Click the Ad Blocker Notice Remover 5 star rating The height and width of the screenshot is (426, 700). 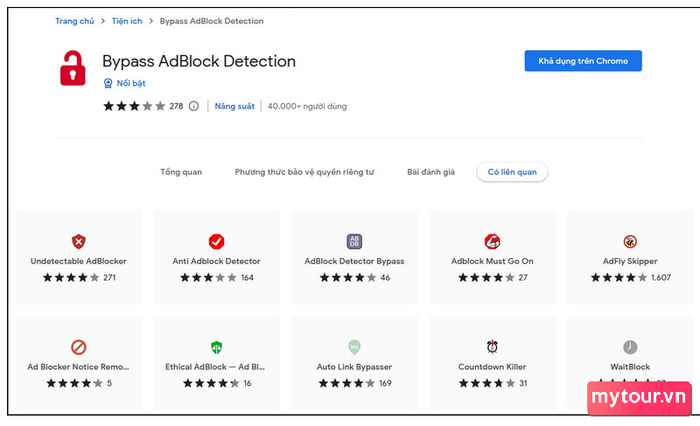pyautogui.click(x=75, y=383)
